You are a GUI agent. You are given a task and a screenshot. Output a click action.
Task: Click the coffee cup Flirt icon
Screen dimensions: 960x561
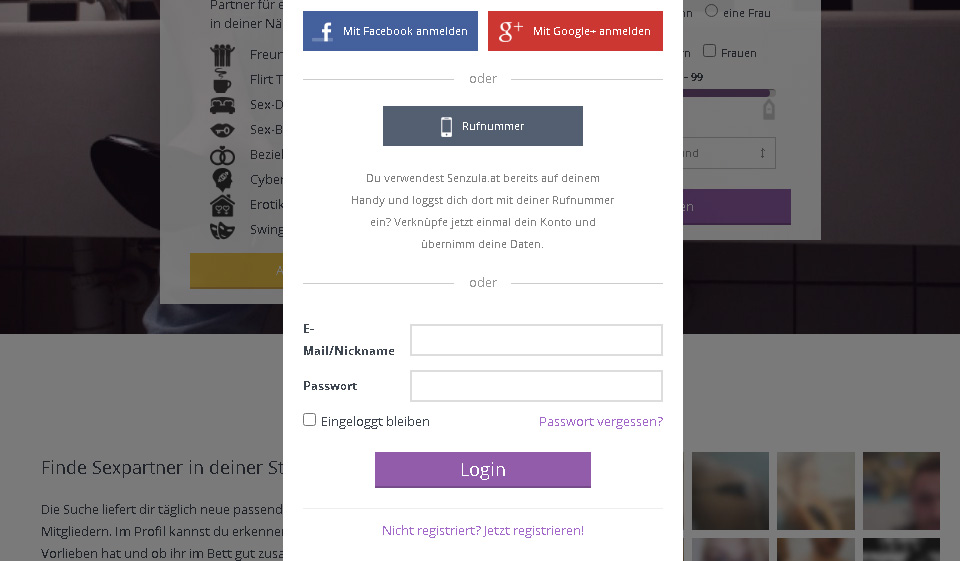221,79
